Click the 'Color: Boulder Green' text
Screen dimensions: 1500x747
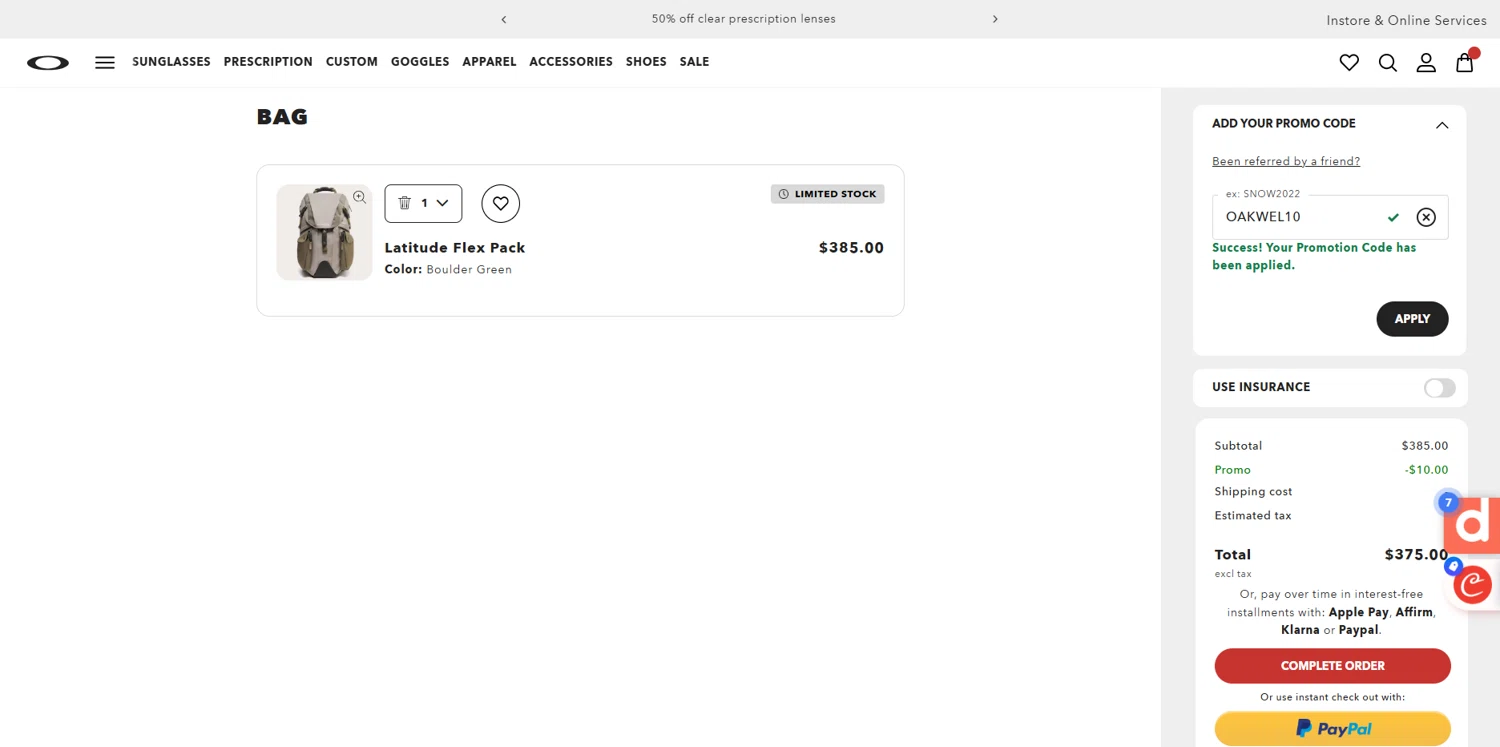[x=448, y=270]
